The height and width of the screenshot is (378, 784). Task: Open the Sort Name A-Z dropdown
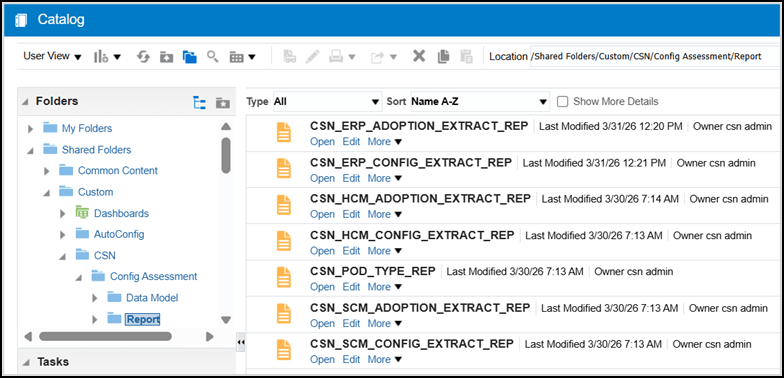480,102
